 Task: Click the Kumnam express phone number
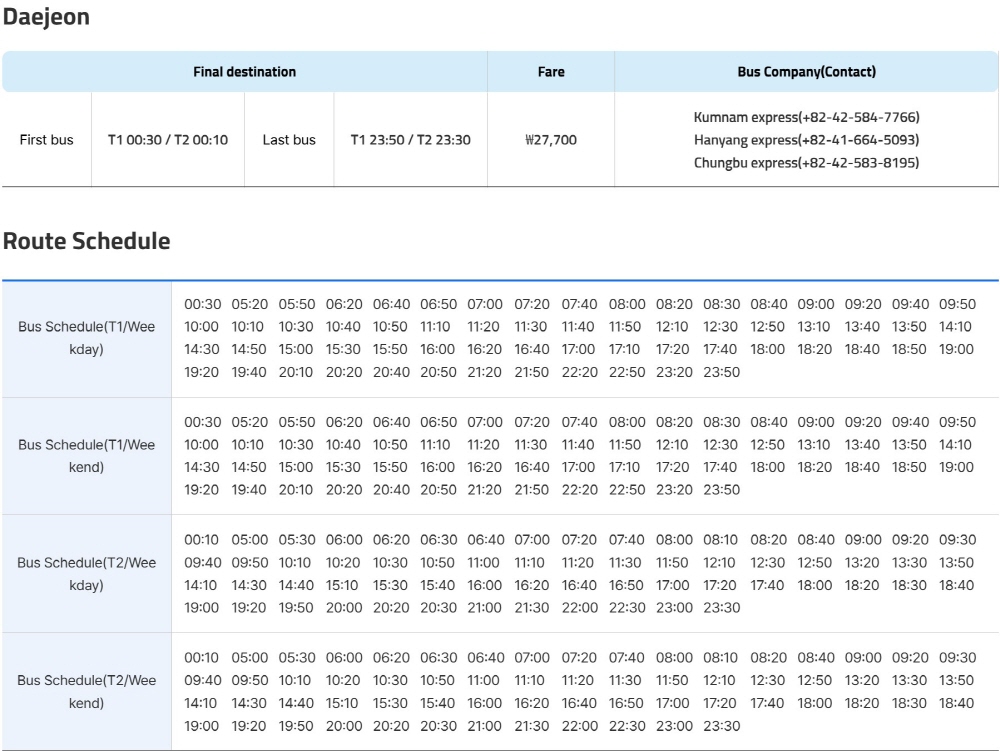[x=806, y=116]
